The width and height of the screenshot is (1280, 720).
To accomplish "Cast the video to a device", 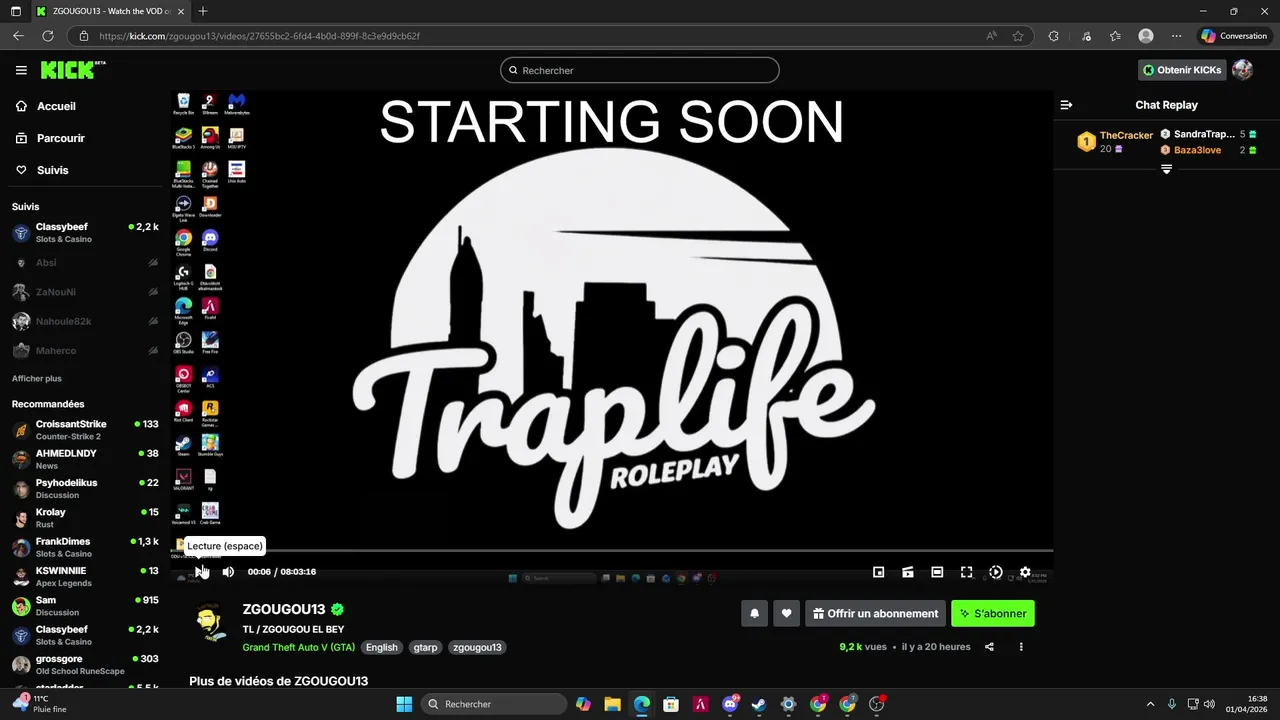I will (908, 572).
